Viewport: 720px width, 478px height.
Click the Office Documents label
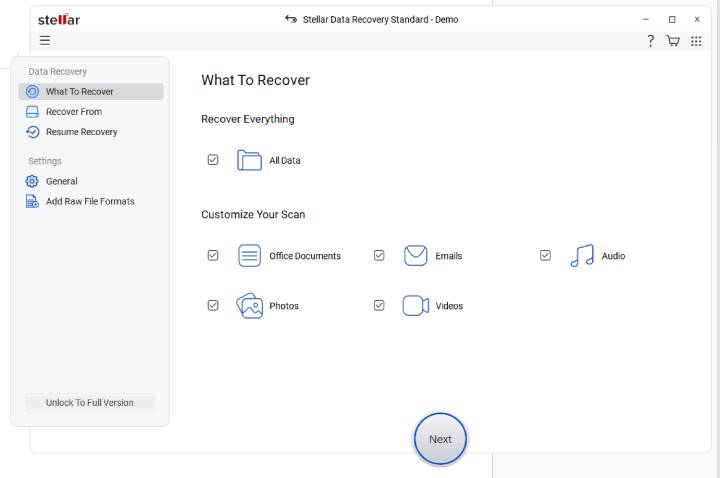[x=305, y=256]
